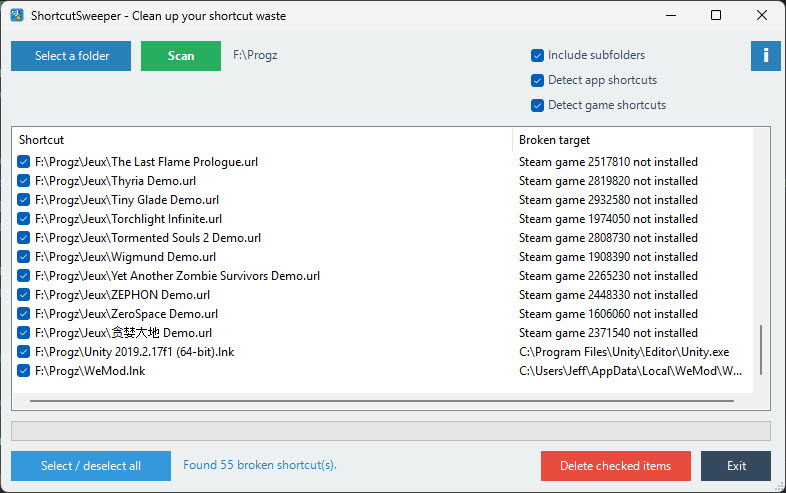Toggle the Include subfolders checkbox

pyautogui.click(x=538, y=55)
